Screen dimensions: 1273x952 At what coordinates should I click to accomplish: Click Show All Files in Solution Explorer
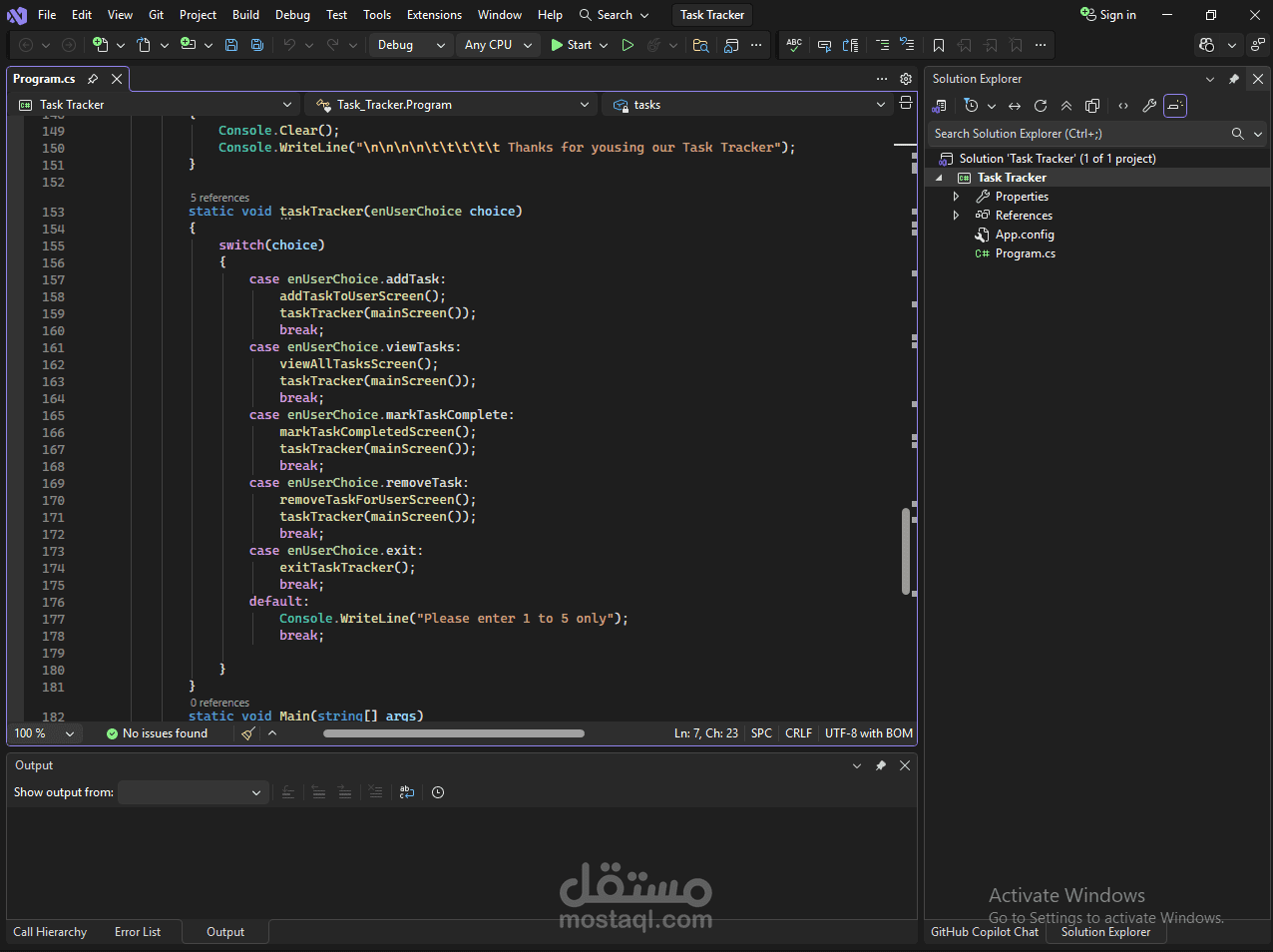point(1092,106)
